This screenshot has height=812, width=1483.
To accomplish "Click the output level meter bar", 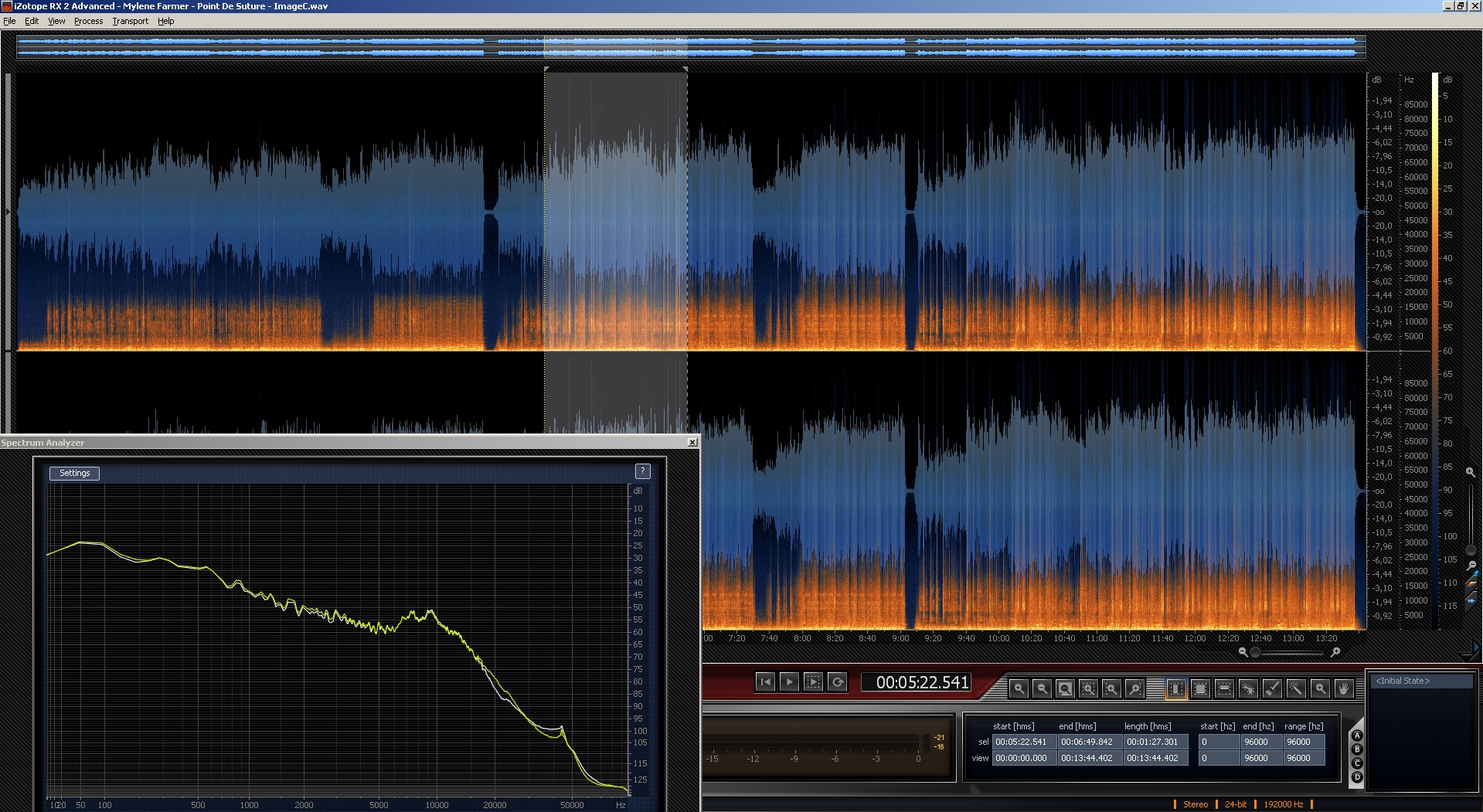I will (x=815, y=742).
